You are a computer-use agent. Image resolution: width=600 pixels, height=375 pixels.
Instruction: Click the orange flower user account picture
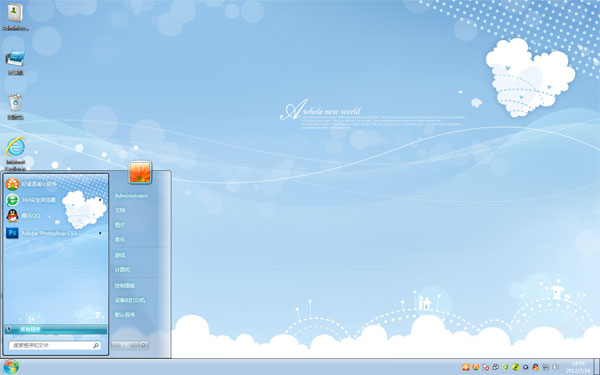click(140, 172)
